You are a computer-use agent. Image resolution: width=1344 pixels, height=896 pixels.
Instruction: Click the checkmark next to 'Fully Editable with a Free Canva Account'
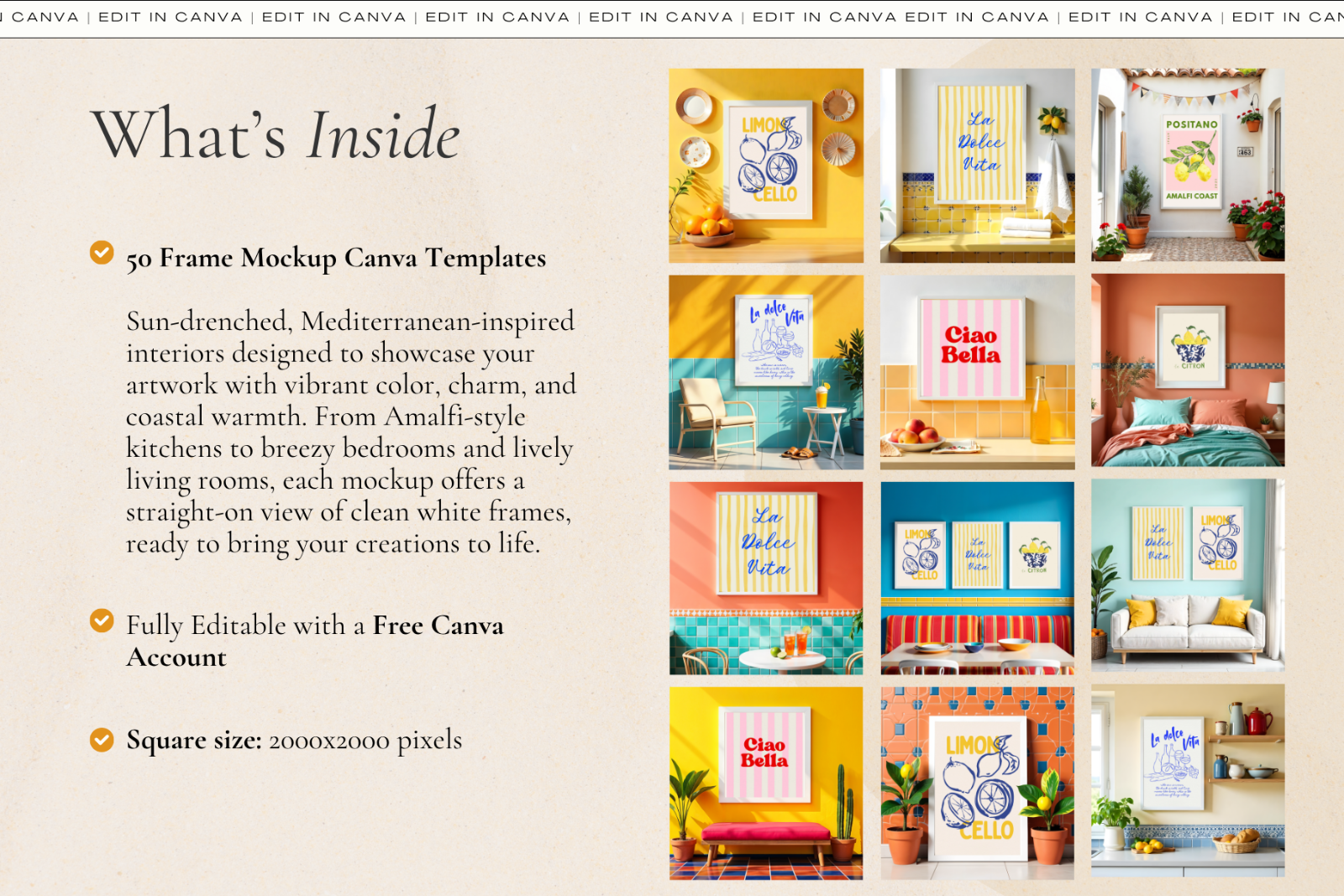pyautogui.click(x=102, y=621)
